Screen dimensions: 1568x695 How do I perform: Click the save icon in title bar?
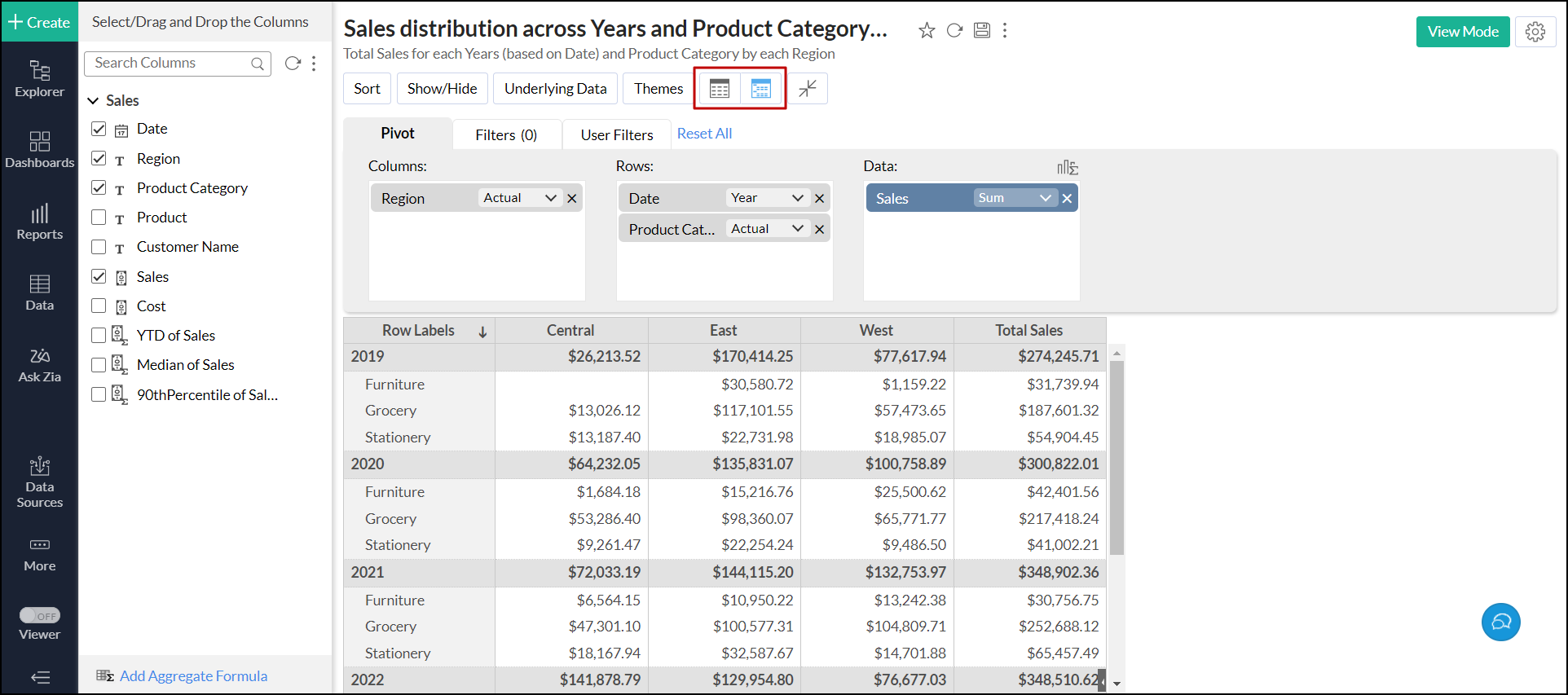coord(982,31)
